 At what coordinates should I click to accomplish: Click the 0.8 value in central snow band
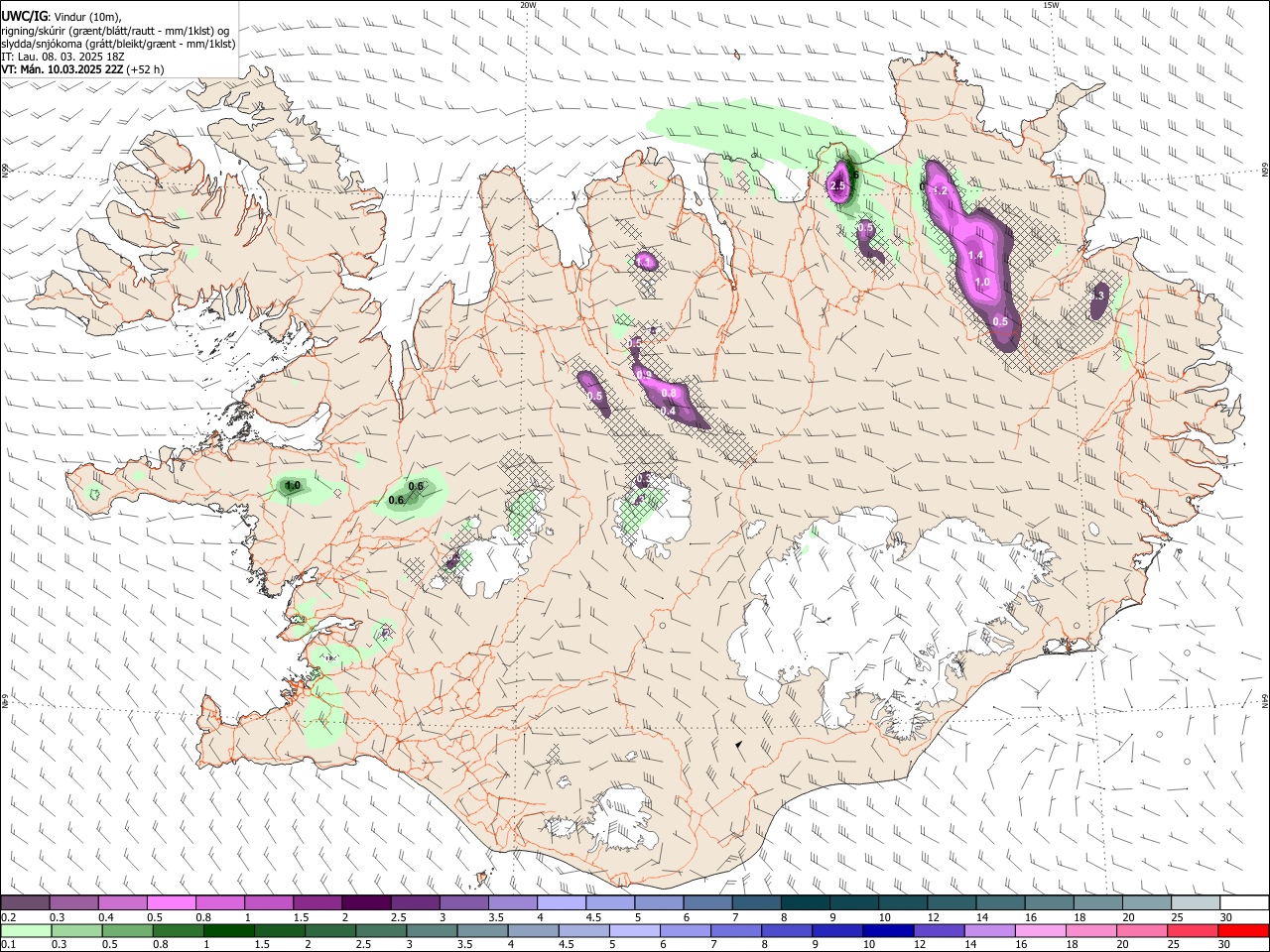click(x=669, y=394)
